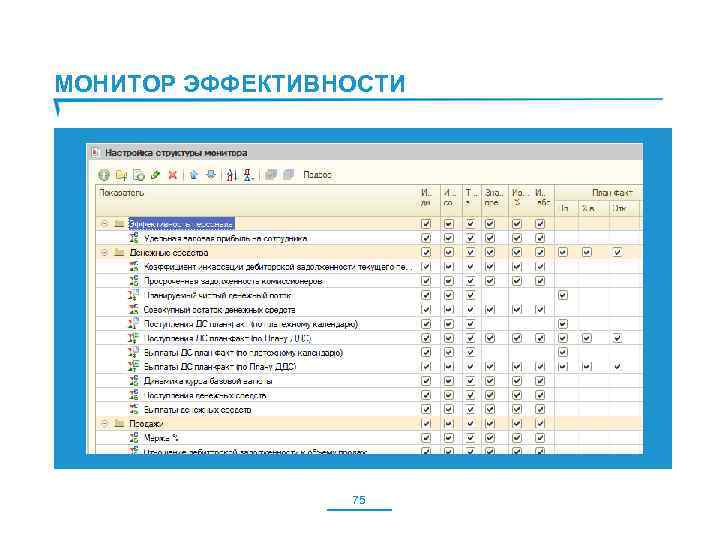Click the icon of Совокупный остаток денежных средств
The image size is (720, 540).
point(134,309)
